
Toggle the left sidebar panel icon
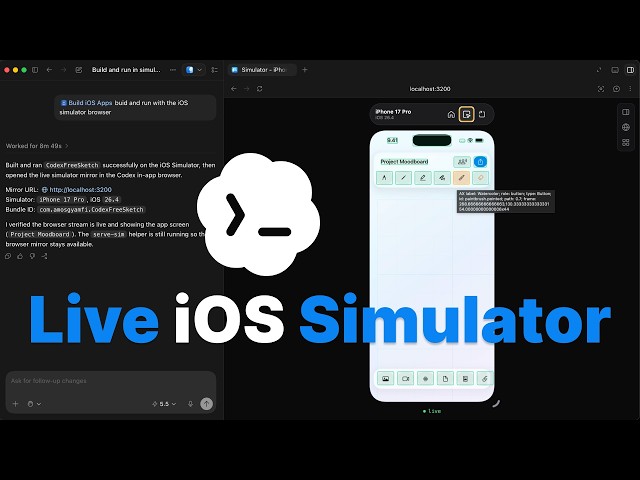(x=35, y=70)
